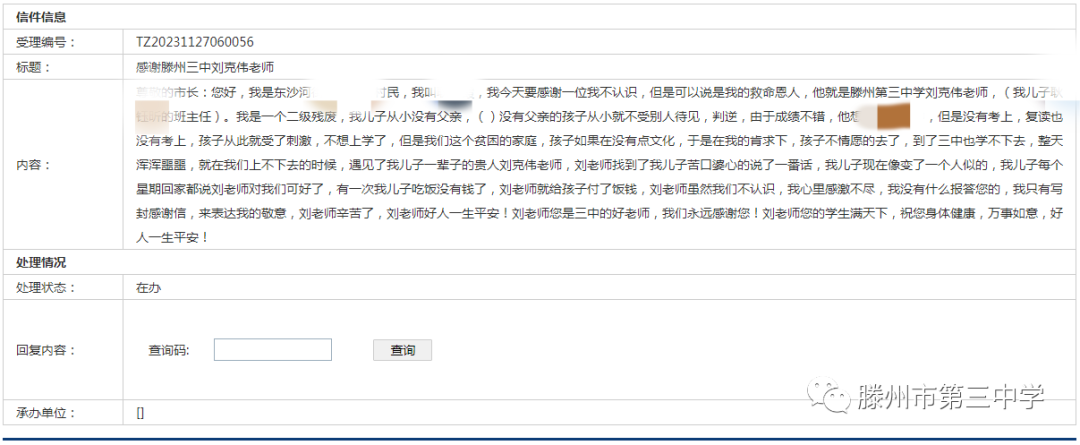Click the last content line 人一生平安！
The height and width of the screenshot is (445, 1080).
[174, 238]
